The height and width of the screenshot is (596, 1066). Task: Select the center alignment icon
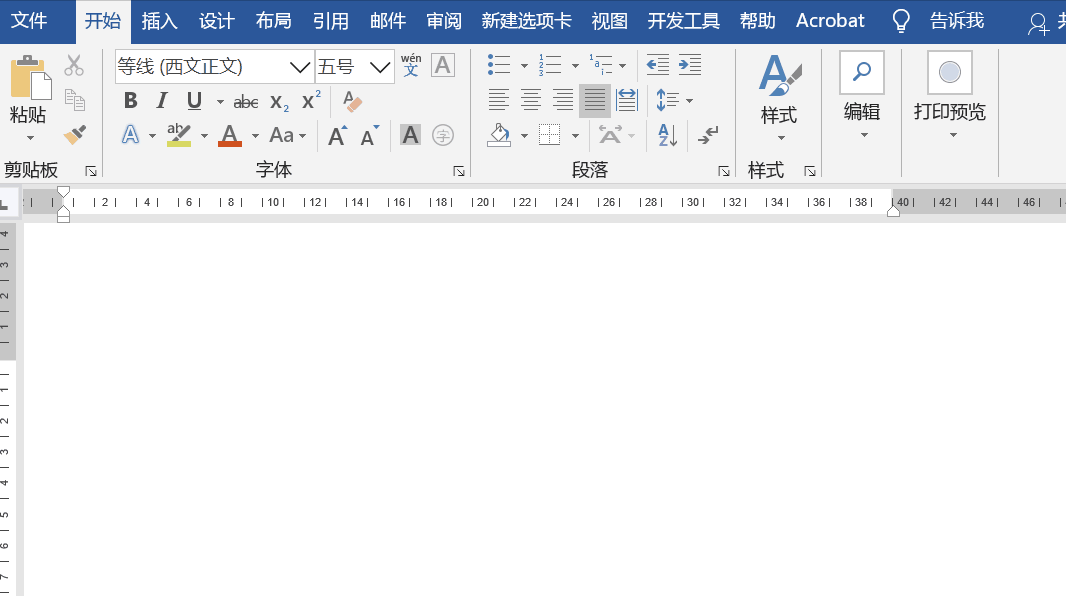click(x=530, y=100)
